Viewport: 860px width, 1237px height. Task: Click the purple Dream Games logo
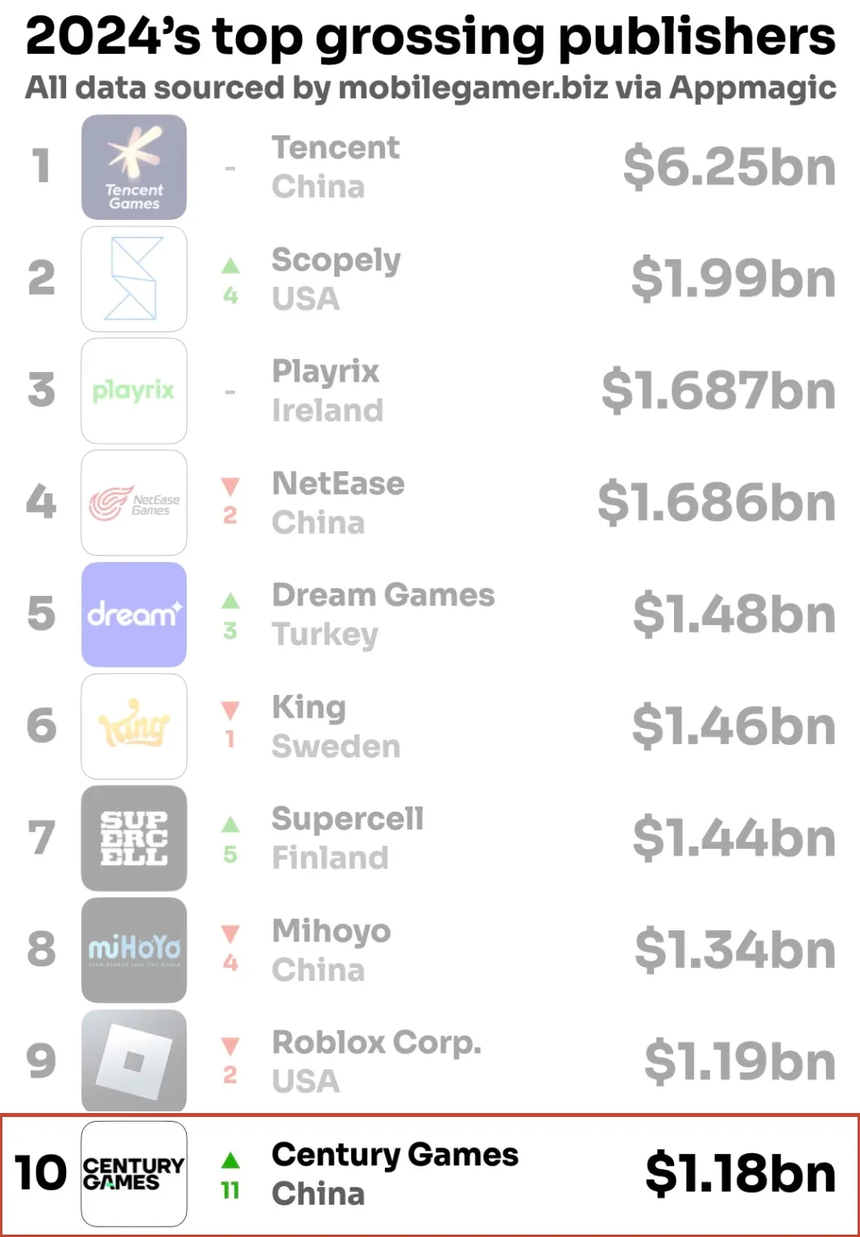[x=134, y=615]
